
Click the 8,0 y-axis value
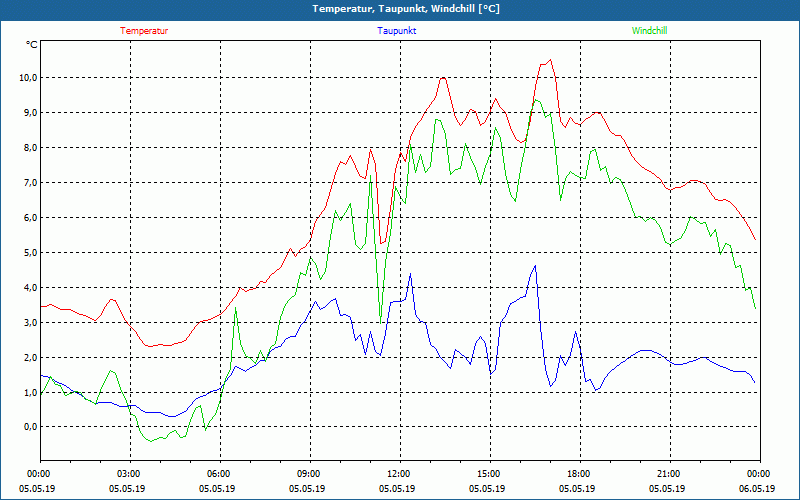[x=30, y=147]
